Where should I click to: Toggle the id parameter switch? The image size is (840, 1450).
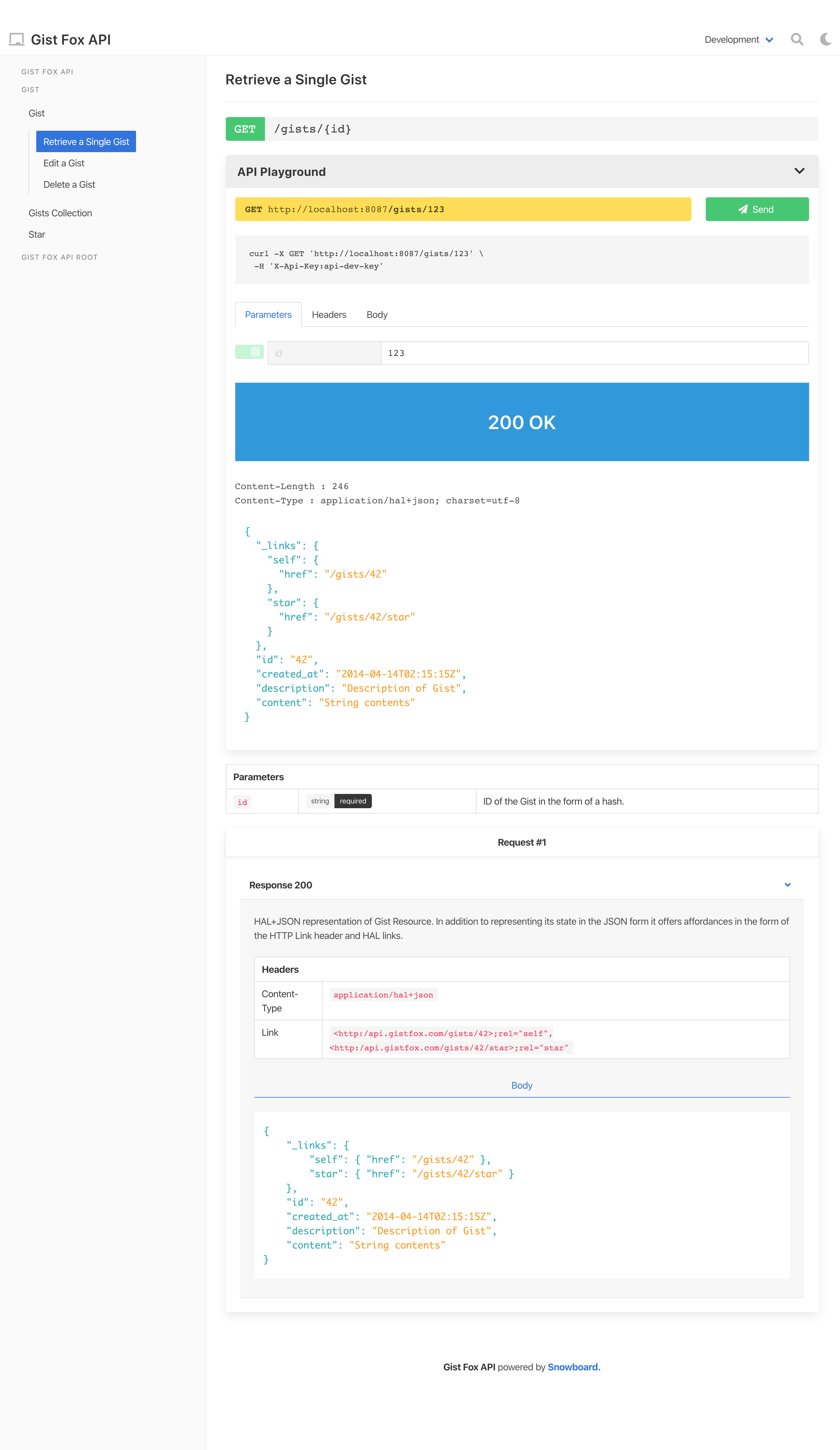pyautogui.click(x=249, y=352)
